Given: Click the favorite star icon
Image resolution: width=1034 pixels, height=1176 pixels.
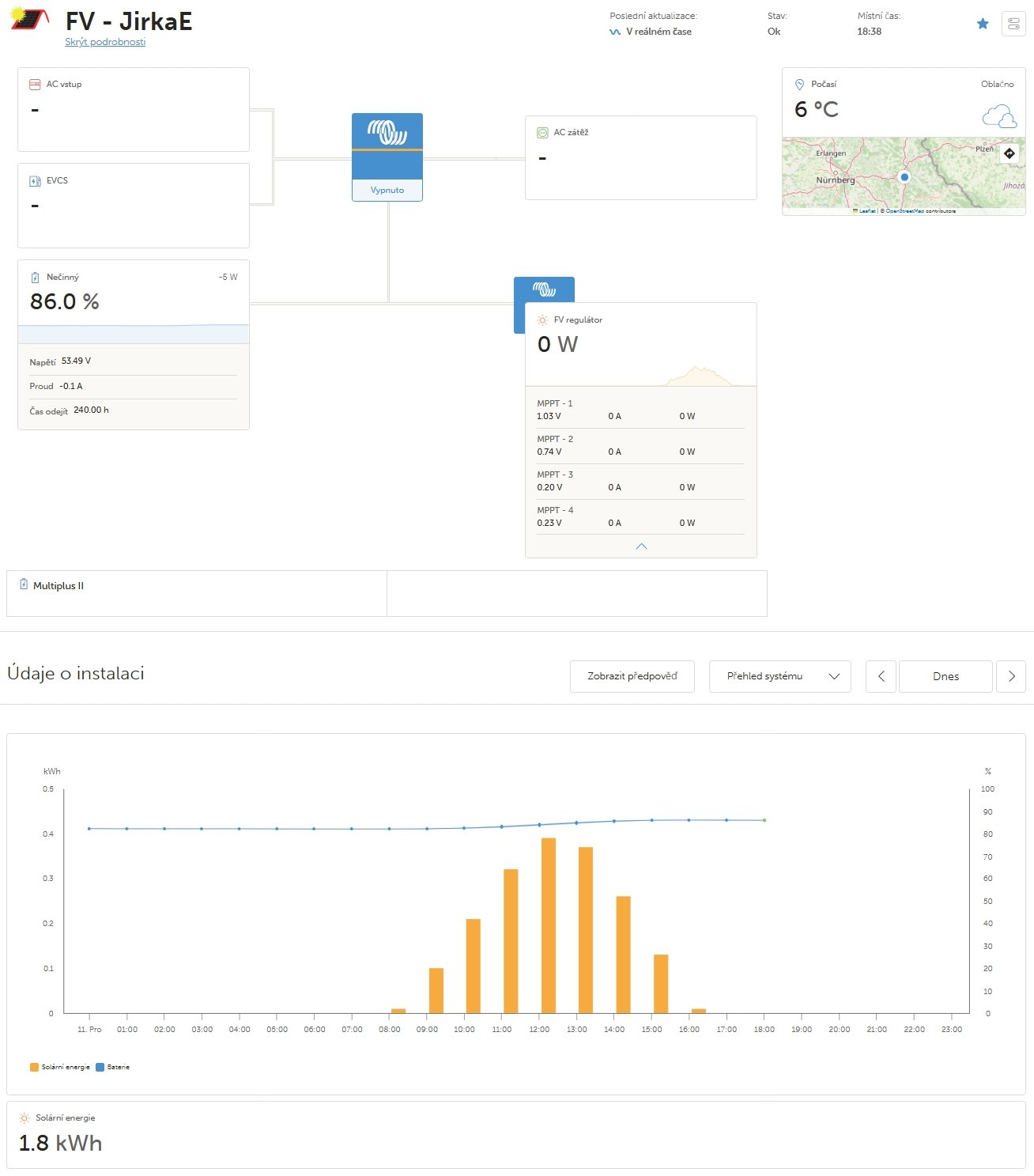Looking at the screenshot, I should pyautogui.click(x=983, y=24).
